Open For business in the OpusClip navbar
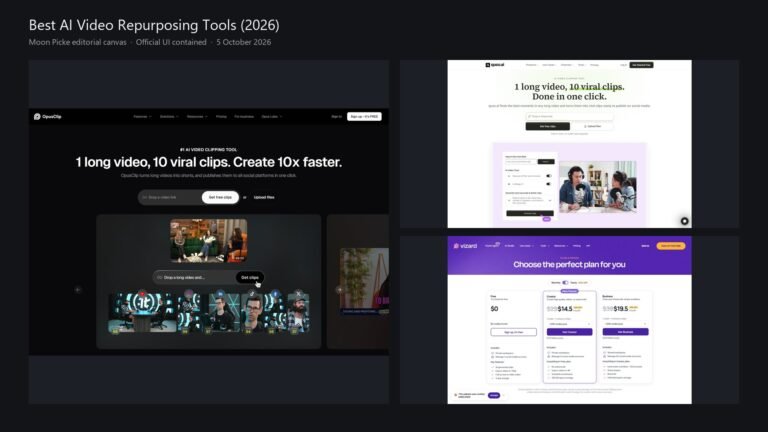Screen dimensions: 768x432 pos(244,117)
